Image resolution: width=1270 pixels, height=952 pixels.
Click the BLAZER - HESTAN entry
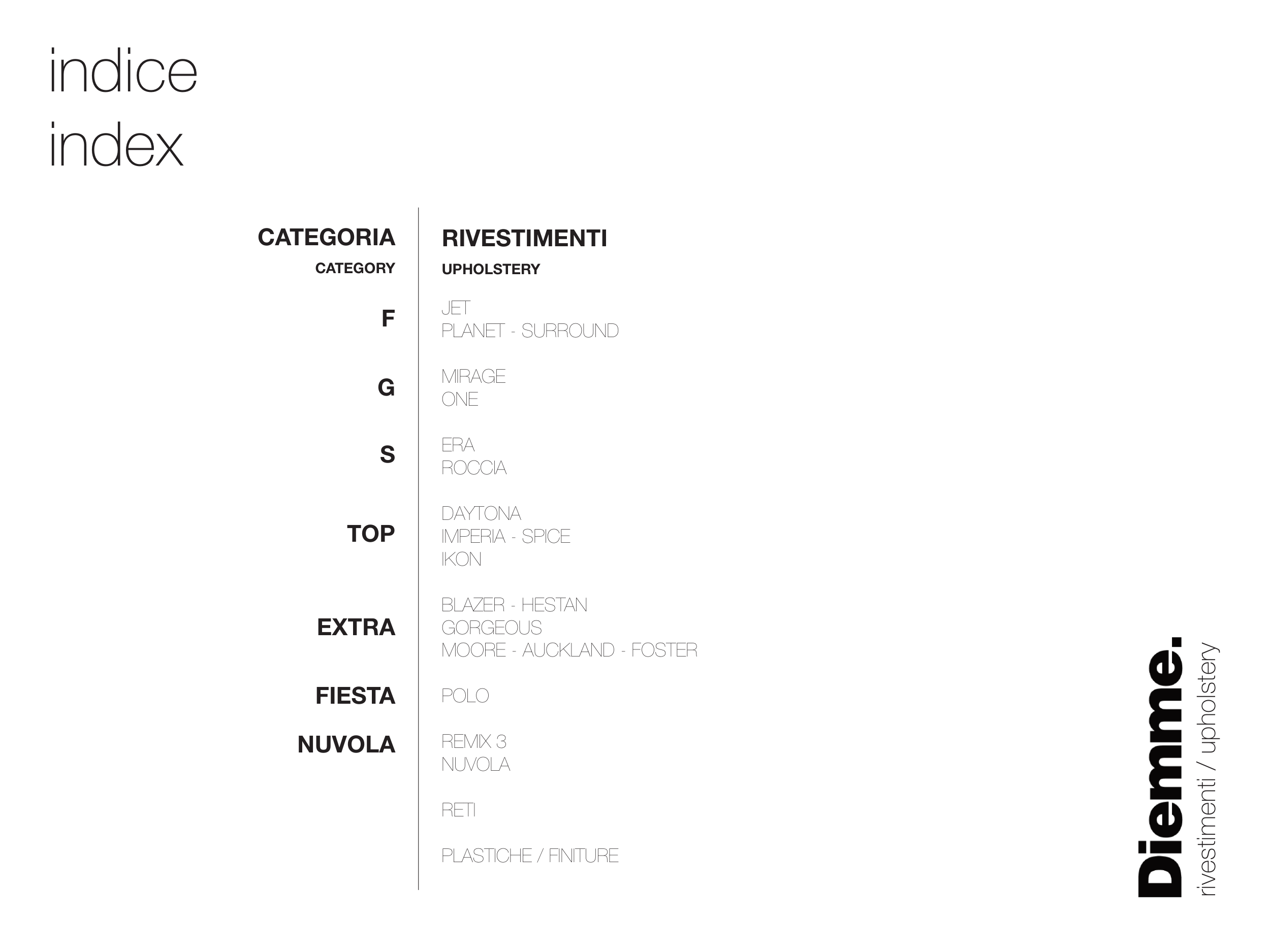(x=514, y=605)
